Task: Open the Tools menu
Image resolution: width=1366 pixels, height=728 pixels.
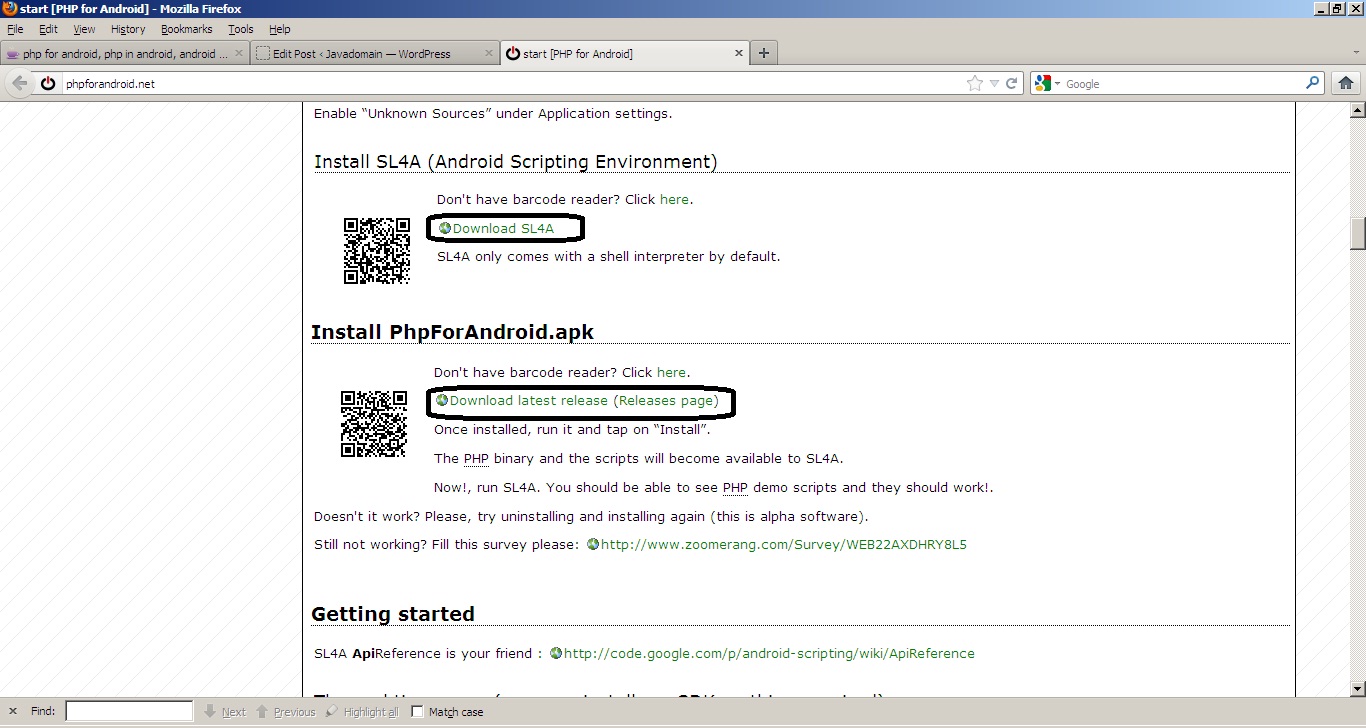Action: 241,29
